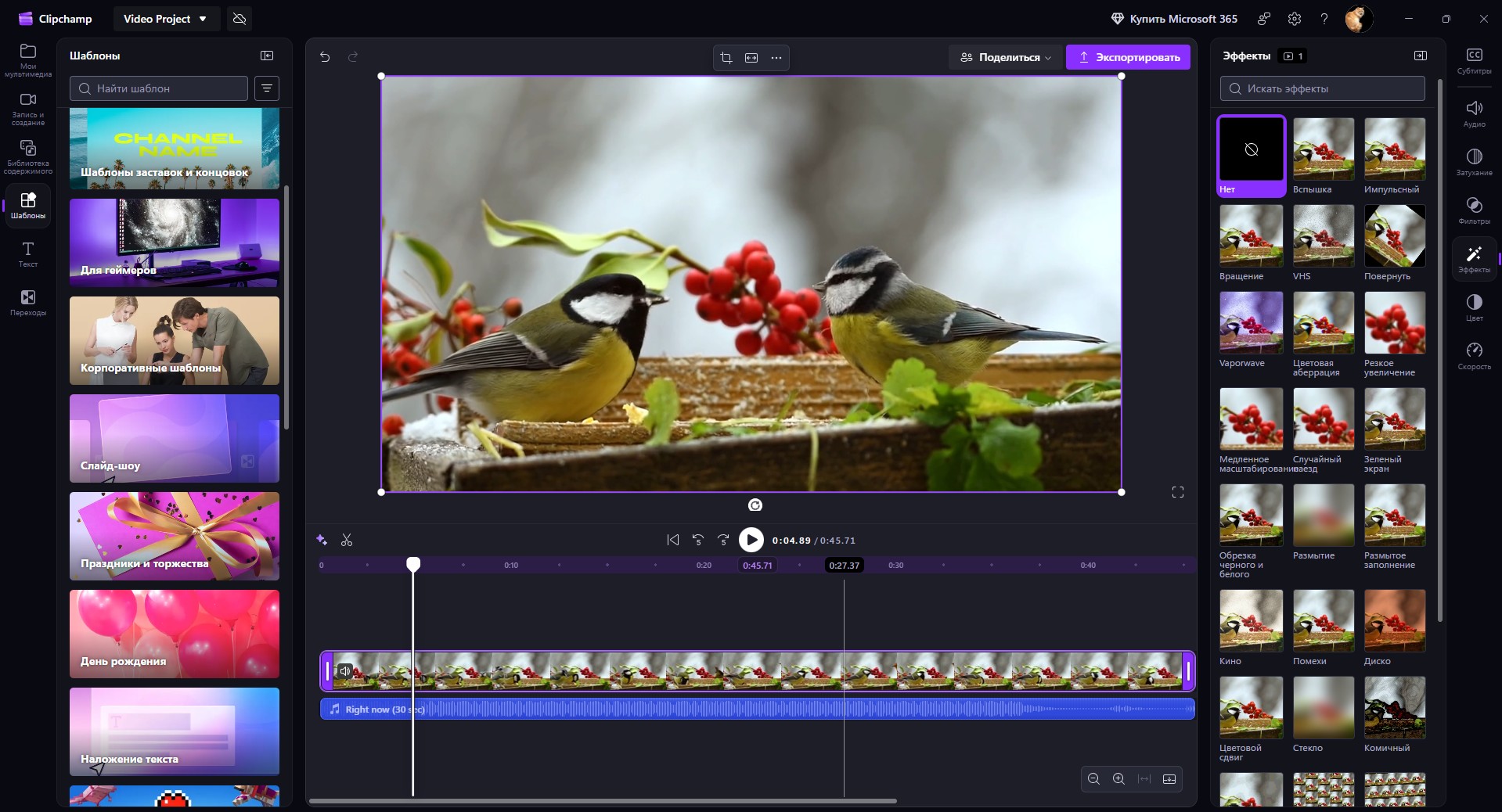Zoom in on the timeline
This screenshot has width=1502, height=812.
point(1118,779)
